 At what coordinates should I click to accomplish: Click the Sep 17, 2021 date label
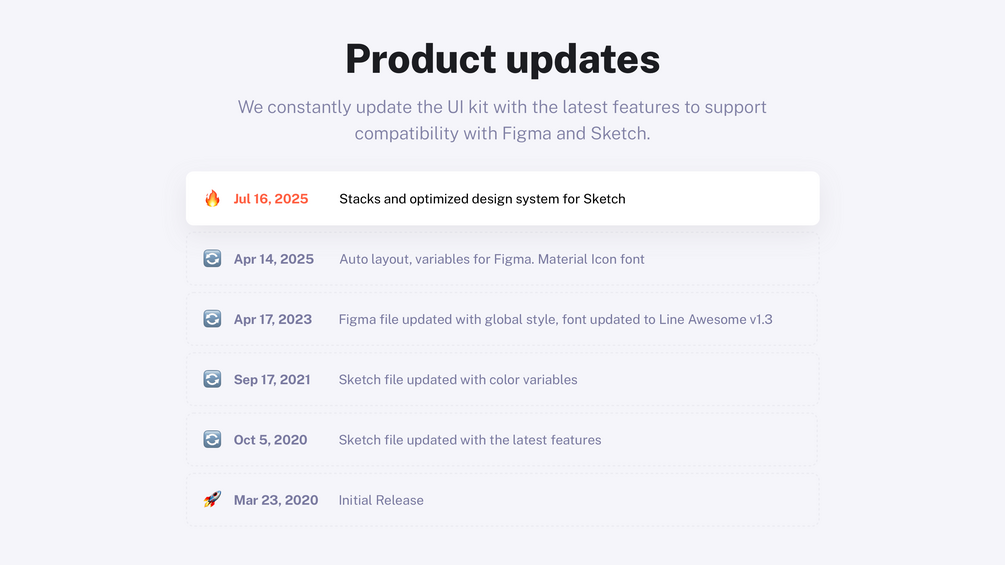[272, 379]
